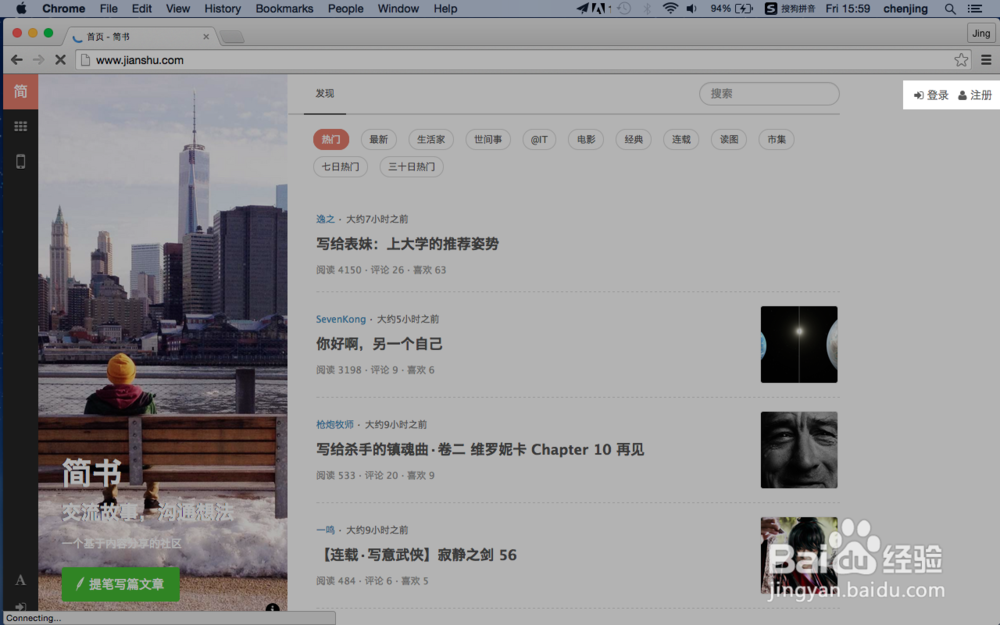Open Chrome's hamburger menu icon
The image size is (1000, 625).
point(988,59)
